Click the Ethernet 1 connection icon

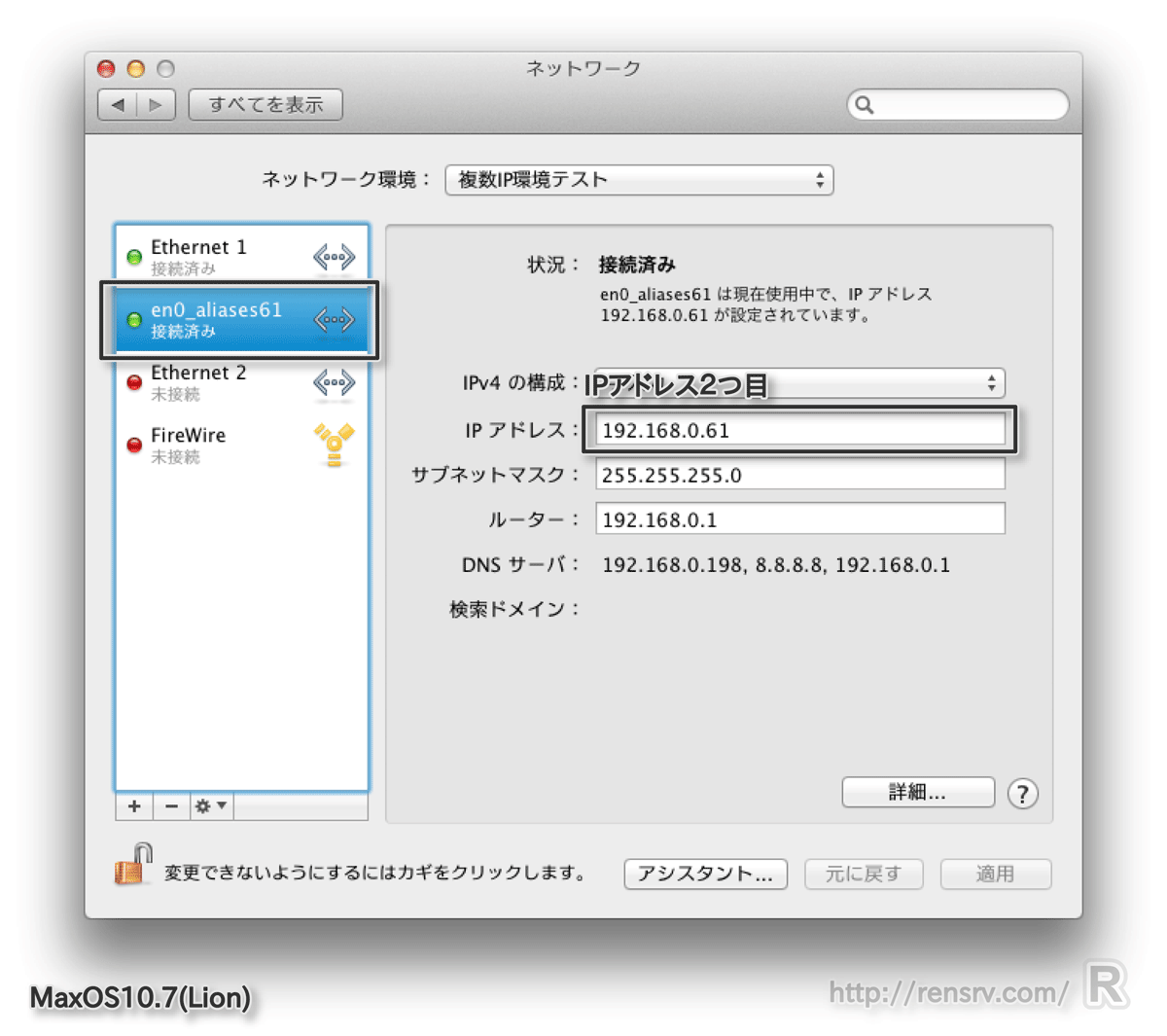click(334, 258)
